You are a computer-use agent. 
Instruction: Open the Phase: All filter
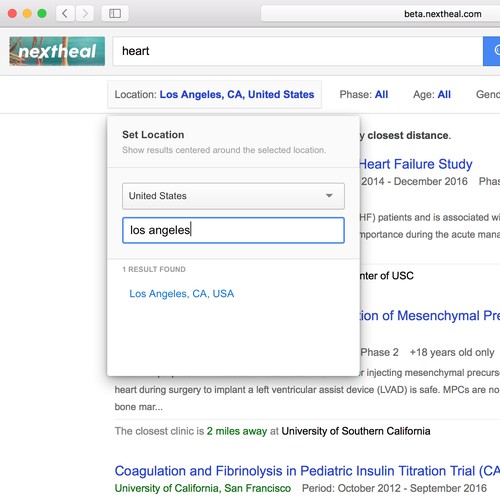364,95
